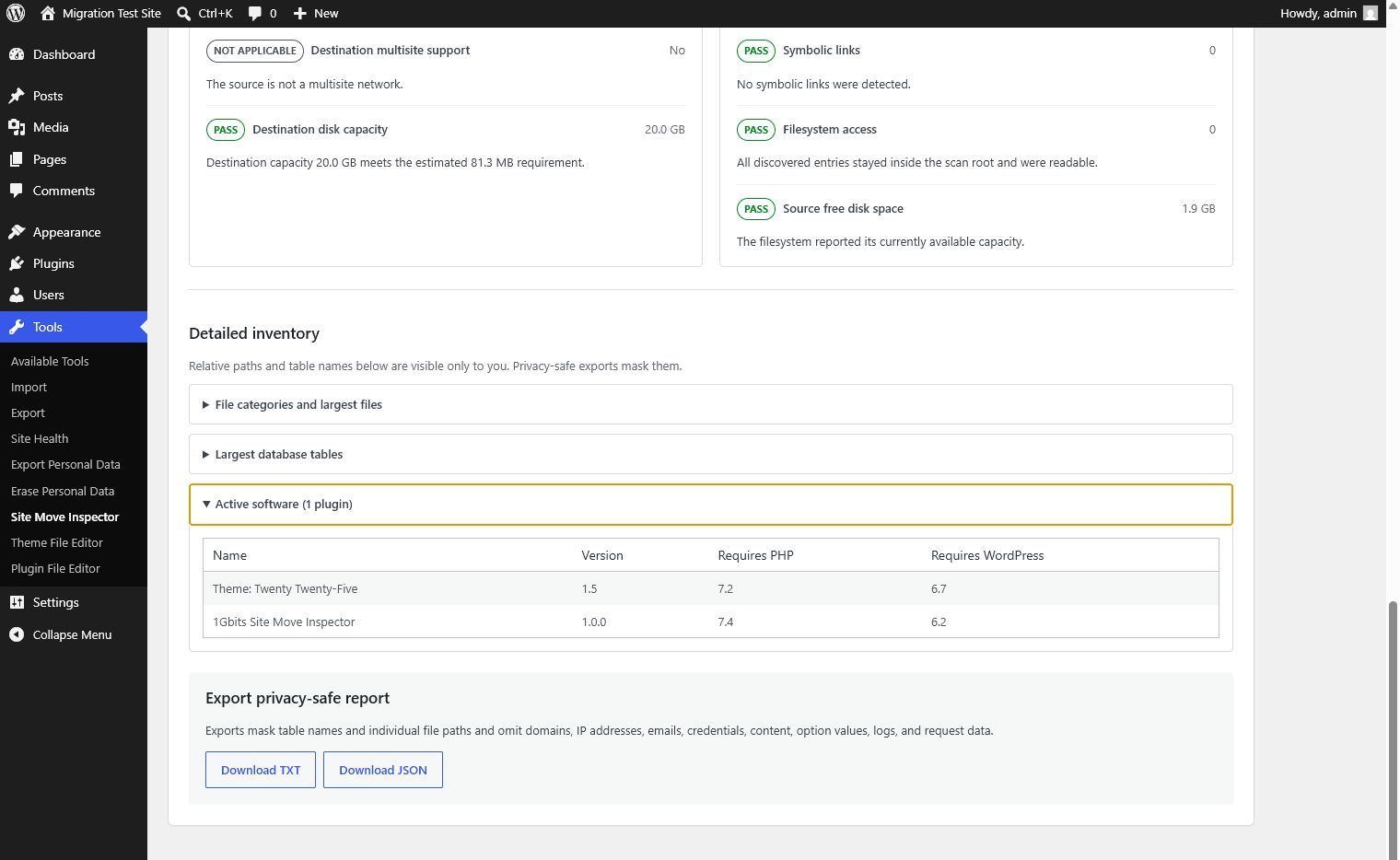Open Erase Personal Data link
The height and width of the screenshot is (860, 1400).
coord(63,491)
